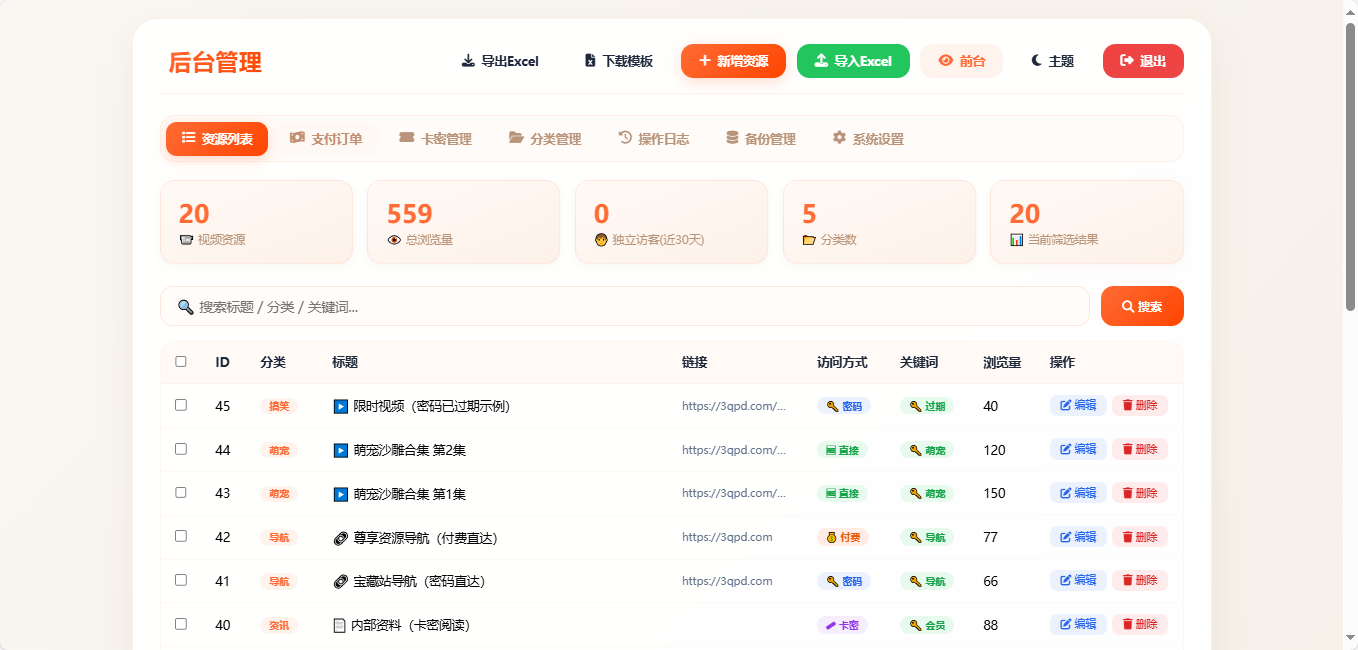Click the 新增资源 button
1358x650 pixels.
pyautogui.click(x=733, y=61)
